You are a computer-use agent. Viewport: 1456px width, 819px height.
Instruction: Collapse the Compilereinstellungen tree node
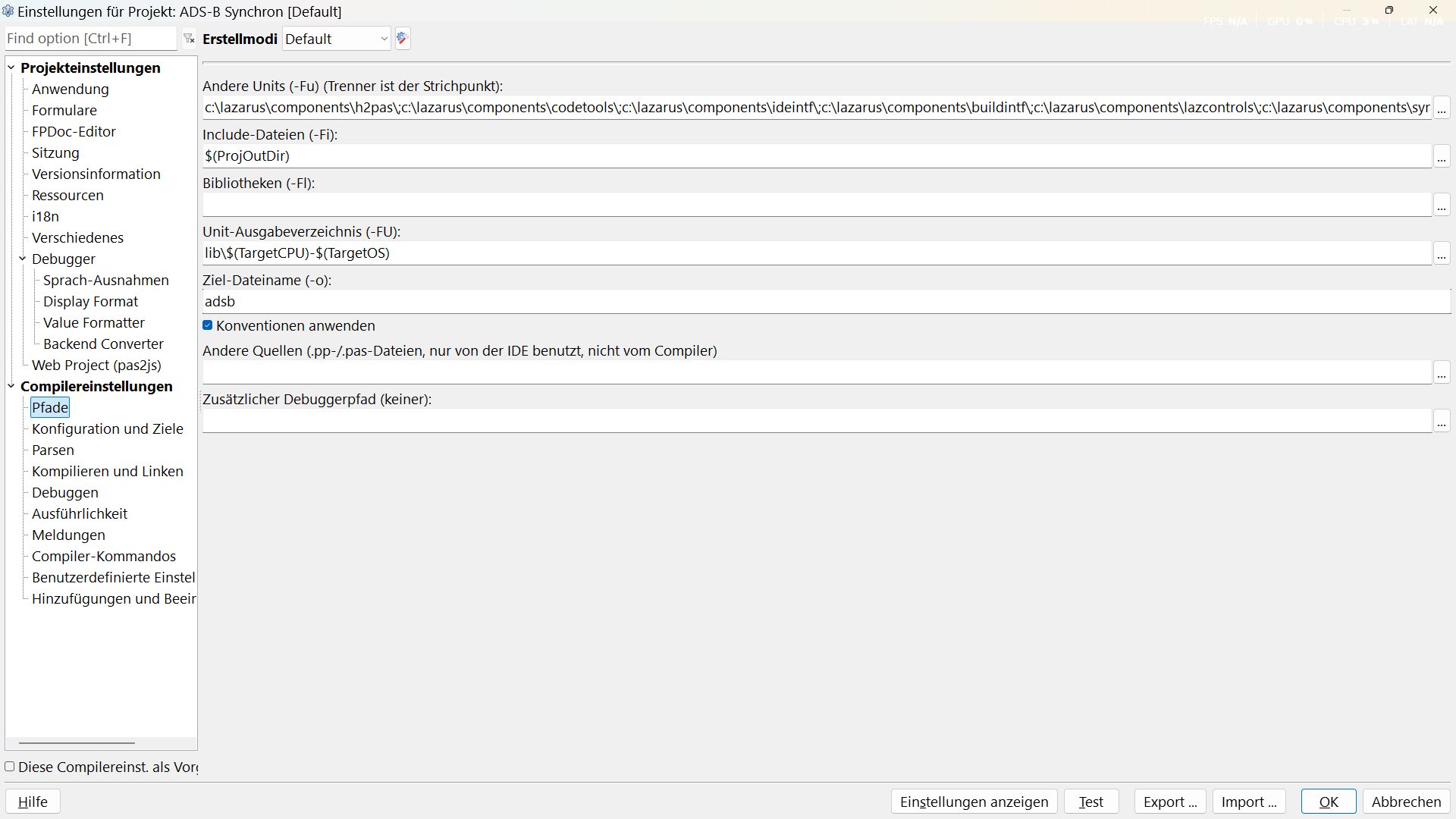(11, 386)
